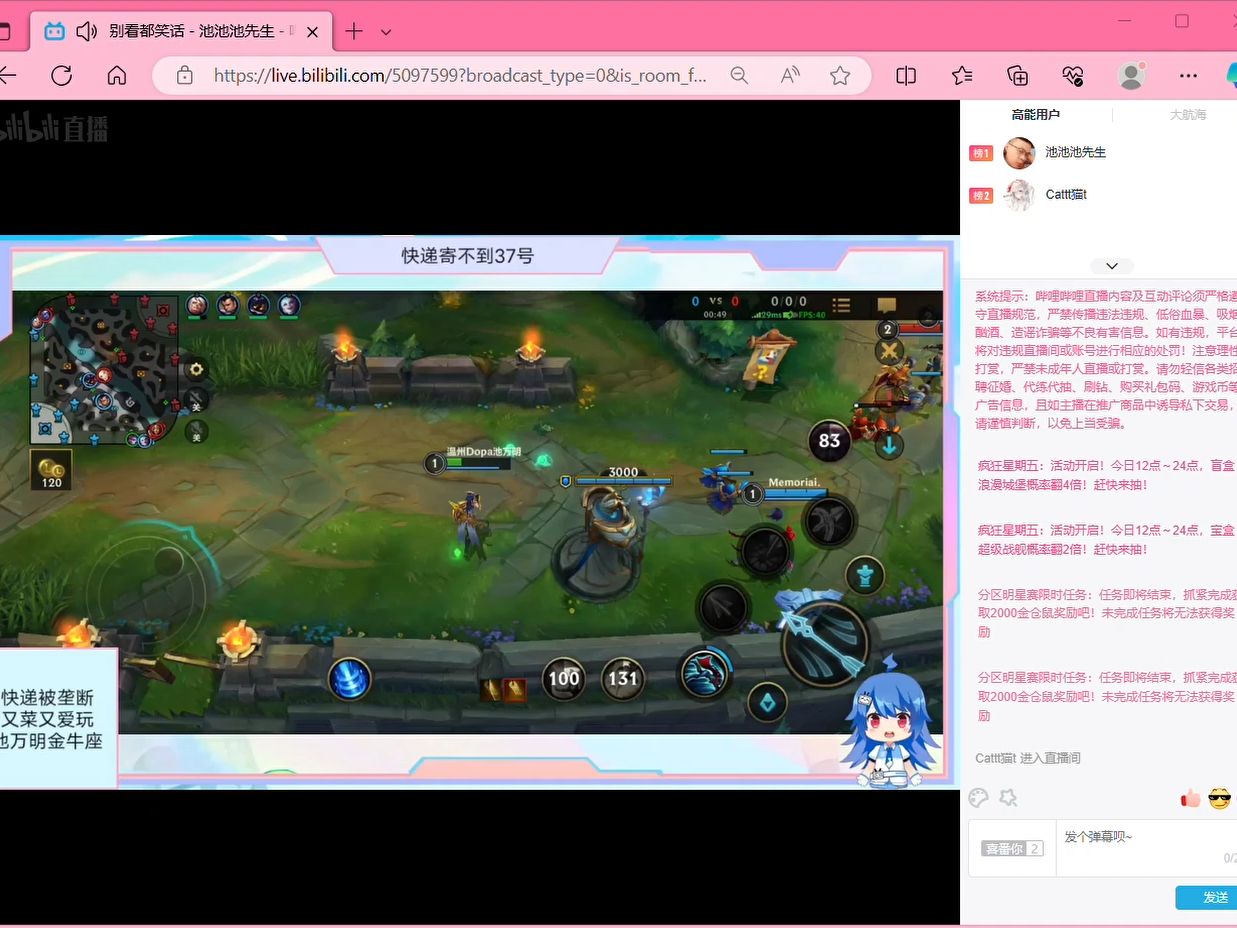Open the in-game gold shop showing 120
The image size is (1237, 928).
(x=51, y=470)
